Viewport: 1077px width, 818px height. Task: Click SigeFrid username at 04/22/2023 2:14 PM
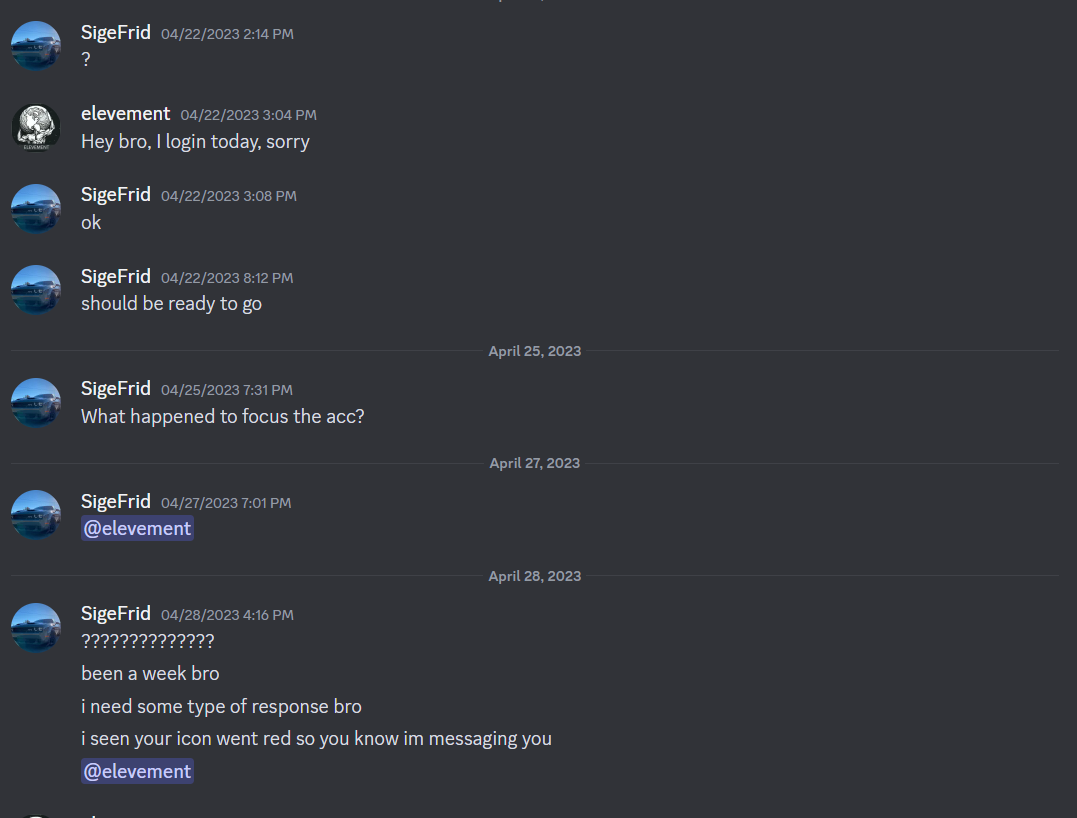click(115, 33)
